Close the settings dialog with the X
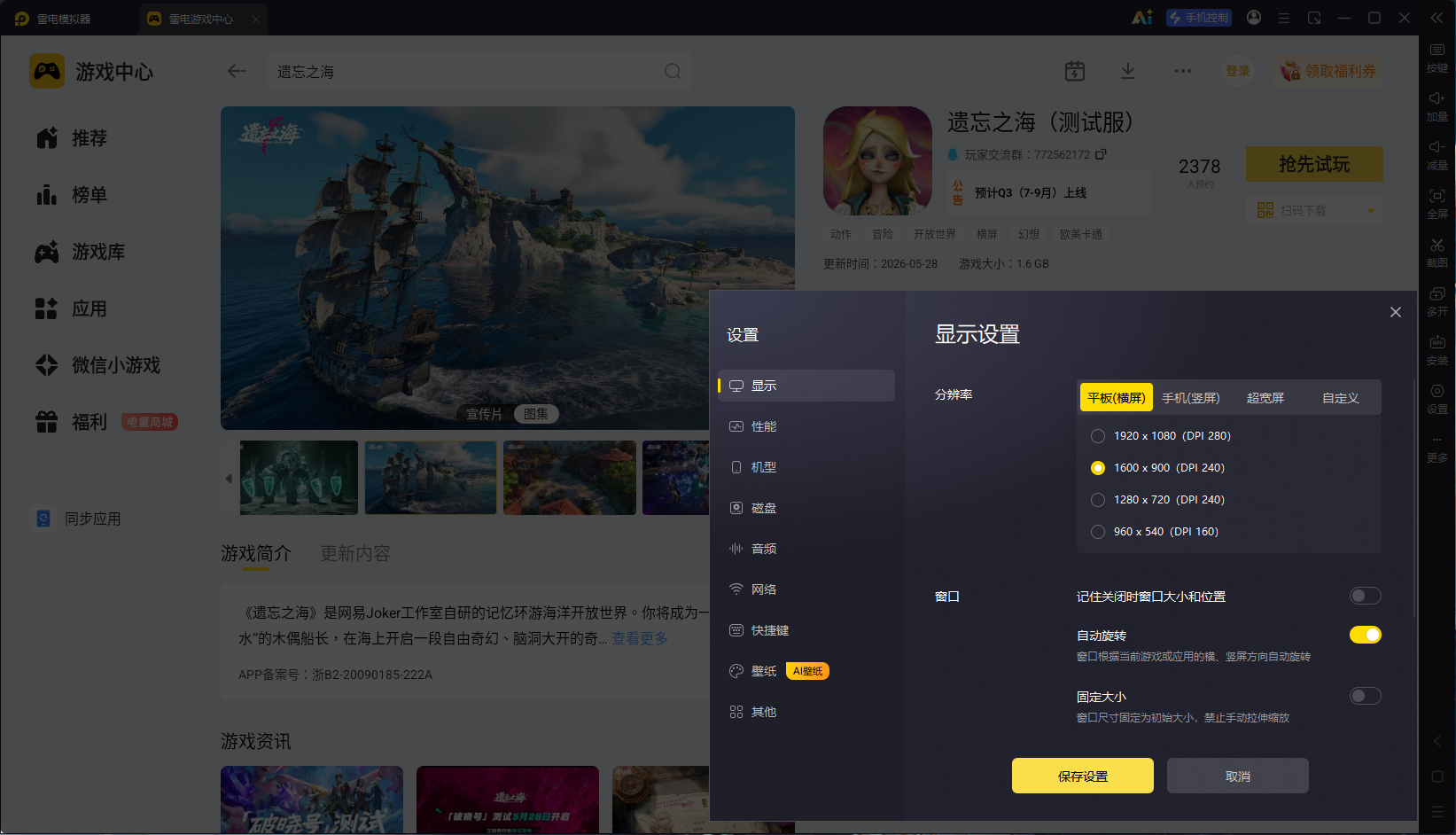 (x=1396, y=312)
